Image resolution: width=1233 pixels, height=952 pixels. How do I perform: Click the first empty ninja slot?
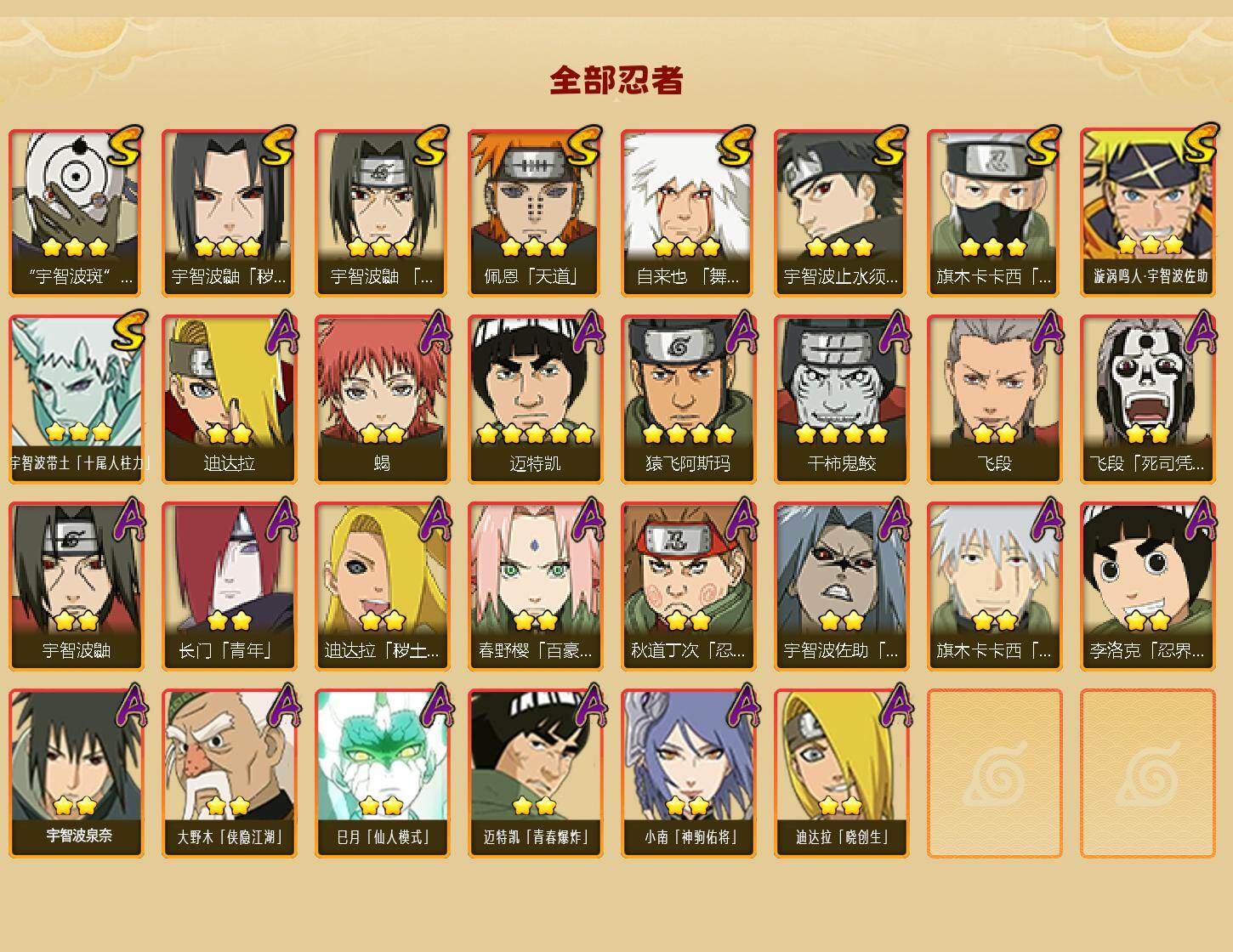click(994, 773)
